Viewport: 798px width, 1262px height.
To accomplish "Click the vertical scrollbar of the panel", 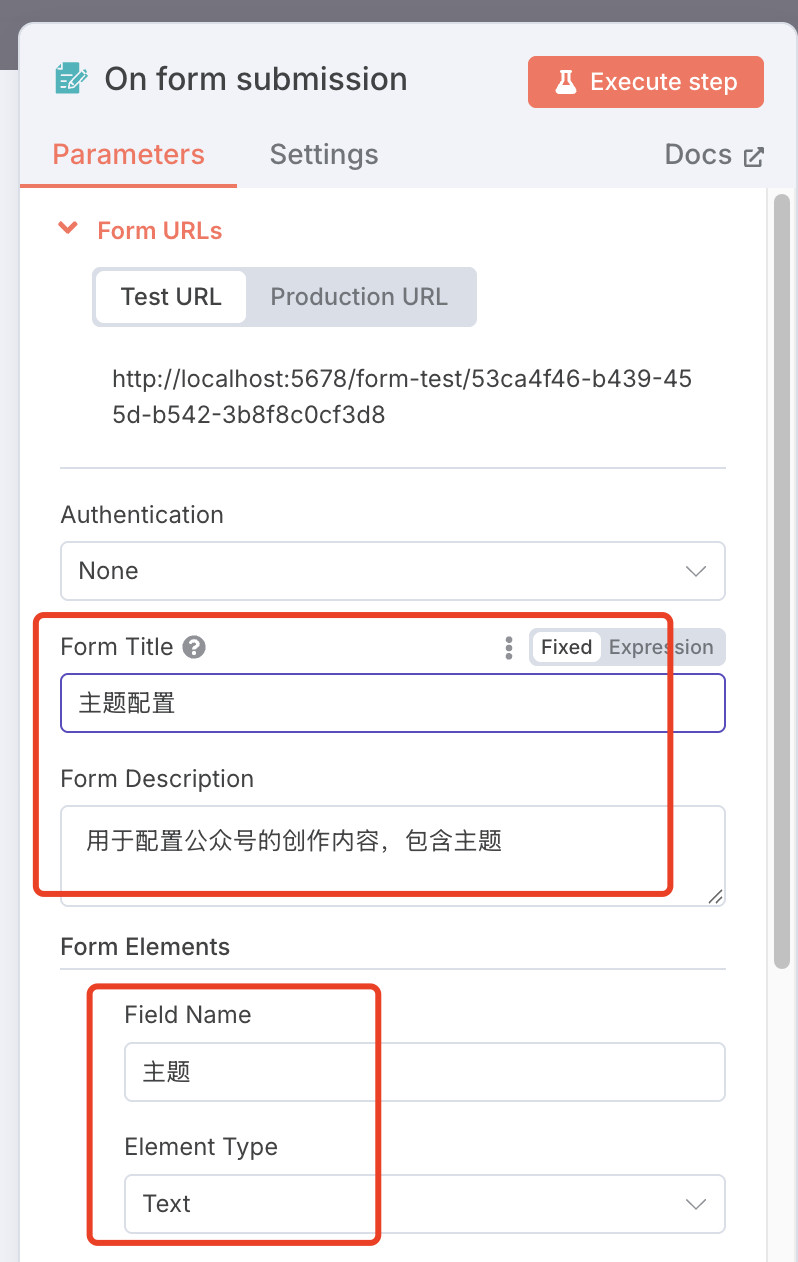I will click(x=782, y=580).
